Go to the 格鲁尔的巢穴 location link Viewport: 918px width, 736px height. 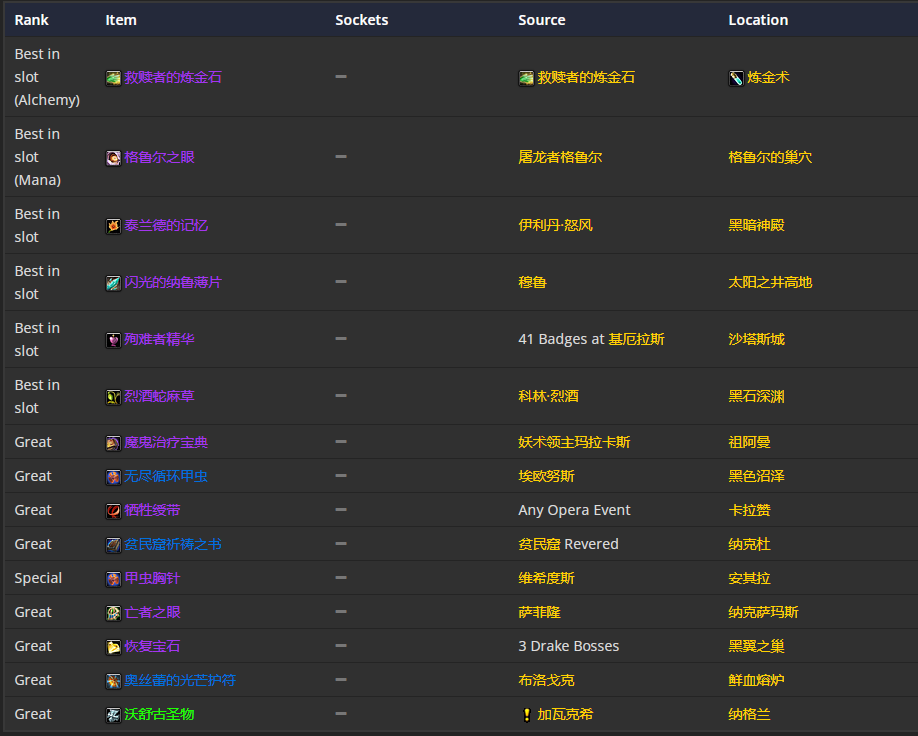[x=770, y=157]
